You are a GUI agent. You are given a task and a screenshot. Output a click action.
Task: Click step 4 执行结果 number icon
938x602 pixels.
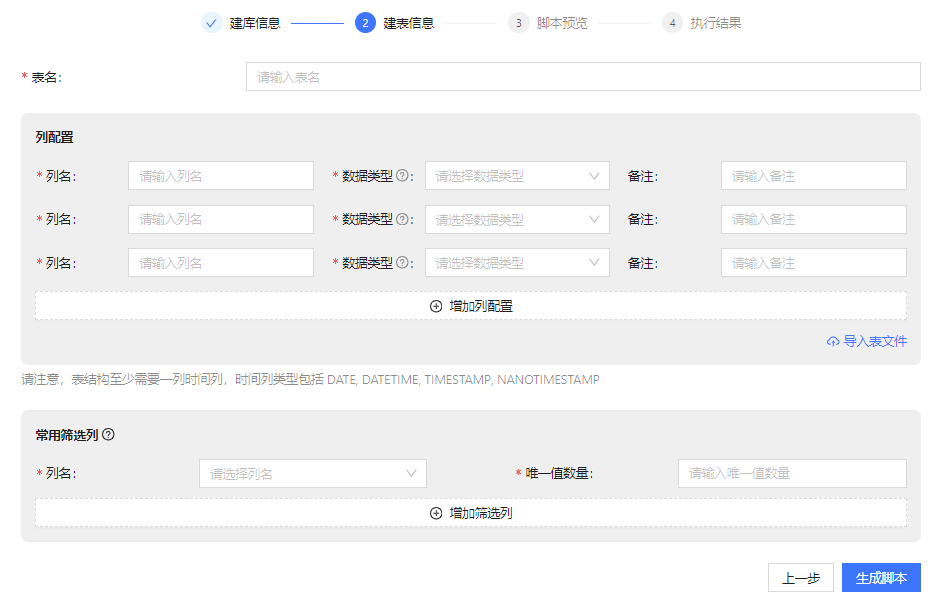(672, 23)
